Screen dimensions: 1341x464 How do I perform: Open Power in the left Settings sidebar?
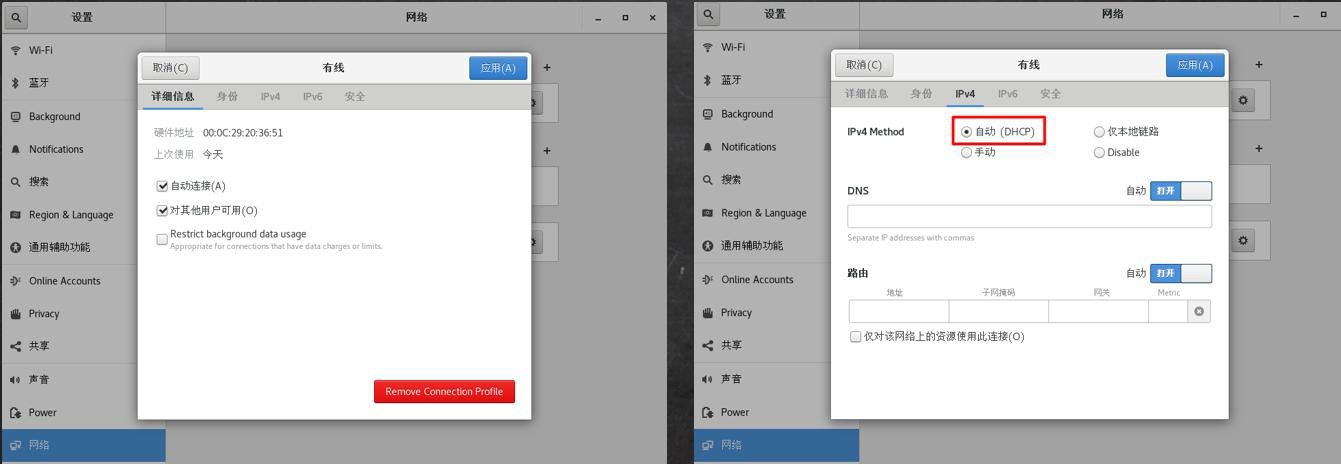[x=42, y=412]
